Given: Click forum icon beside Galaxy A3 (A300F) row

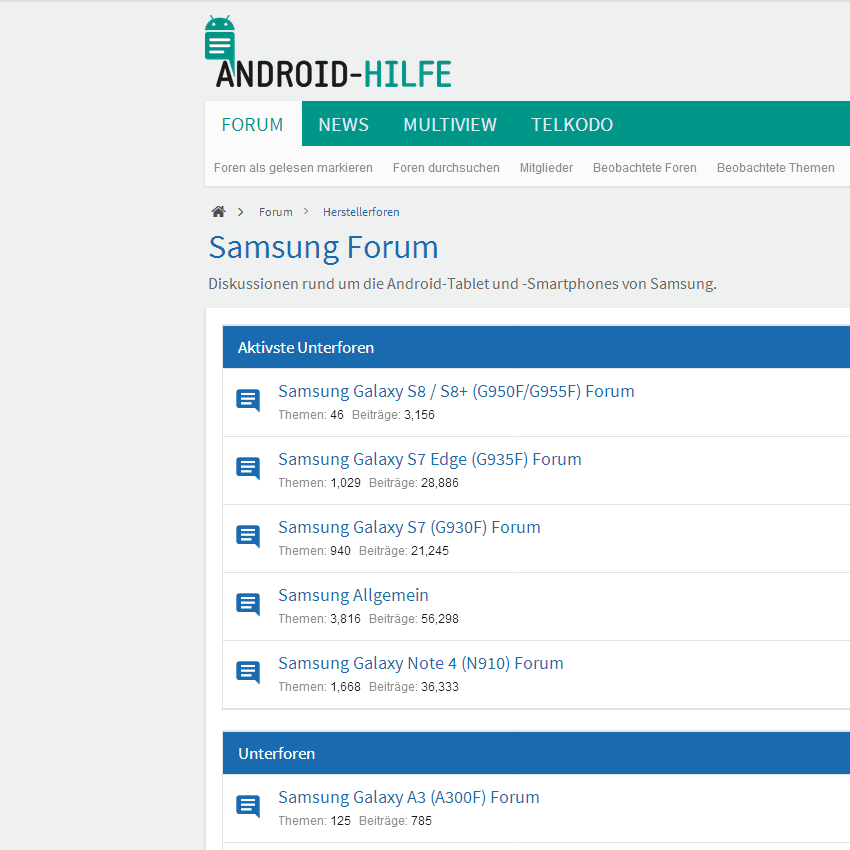Looking at the screenshot, I should [x=248, y=807].
